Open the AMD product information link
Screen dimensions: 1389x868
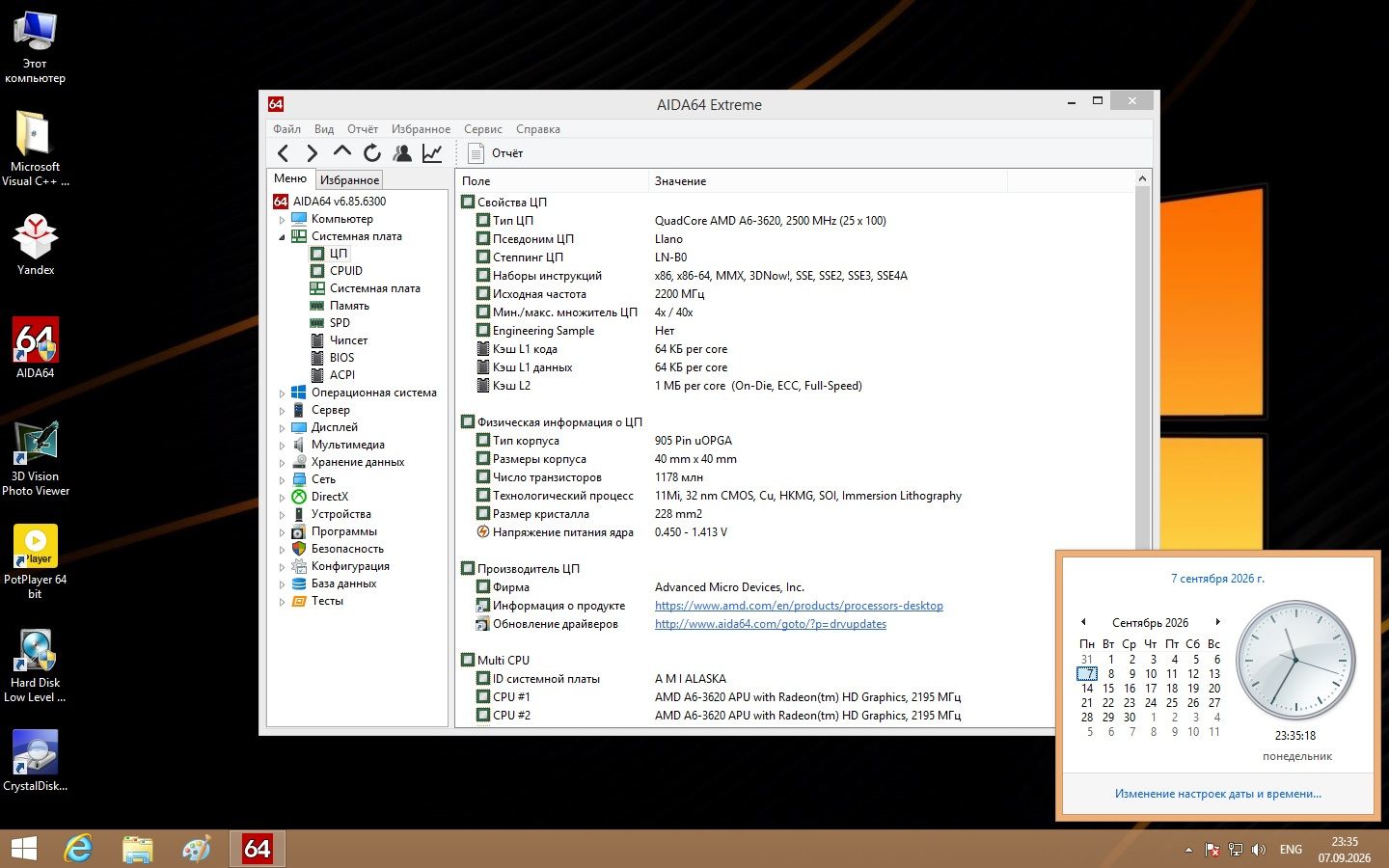click(x=799, y=606)
